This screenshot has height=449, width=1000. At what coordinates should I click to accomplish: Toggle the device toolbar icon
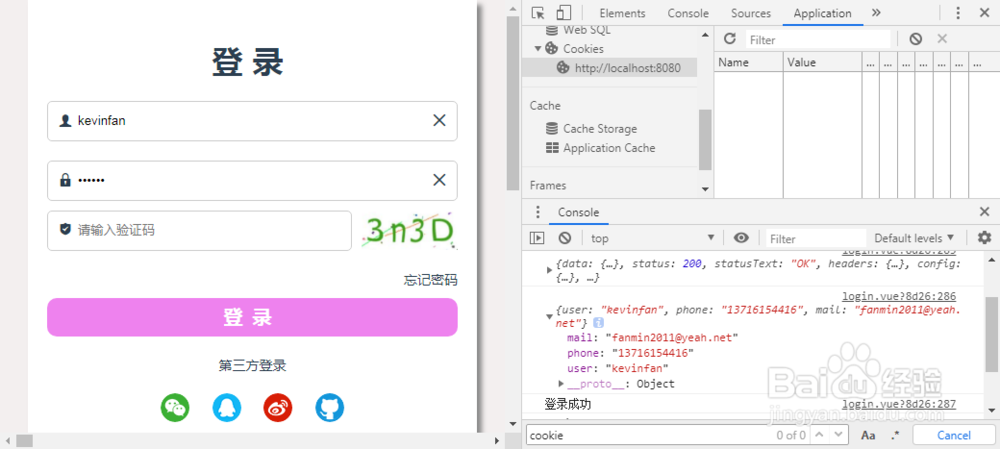point(563,13)
